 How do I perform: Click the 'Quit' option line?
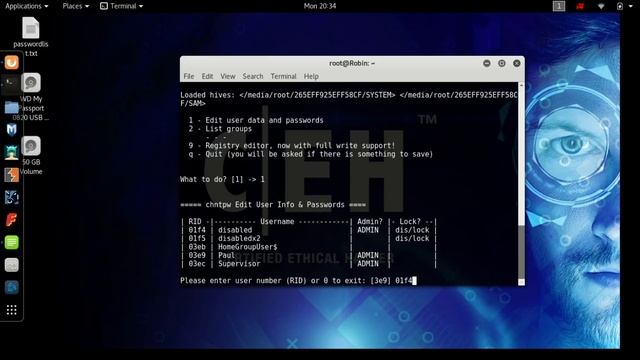pos(311,154)
